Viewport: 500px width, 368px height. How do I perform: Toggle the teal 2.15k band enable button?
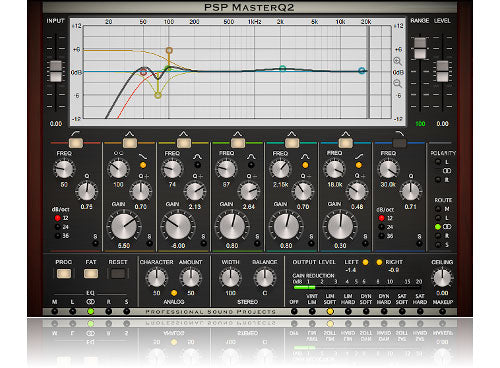pos(292,143)
